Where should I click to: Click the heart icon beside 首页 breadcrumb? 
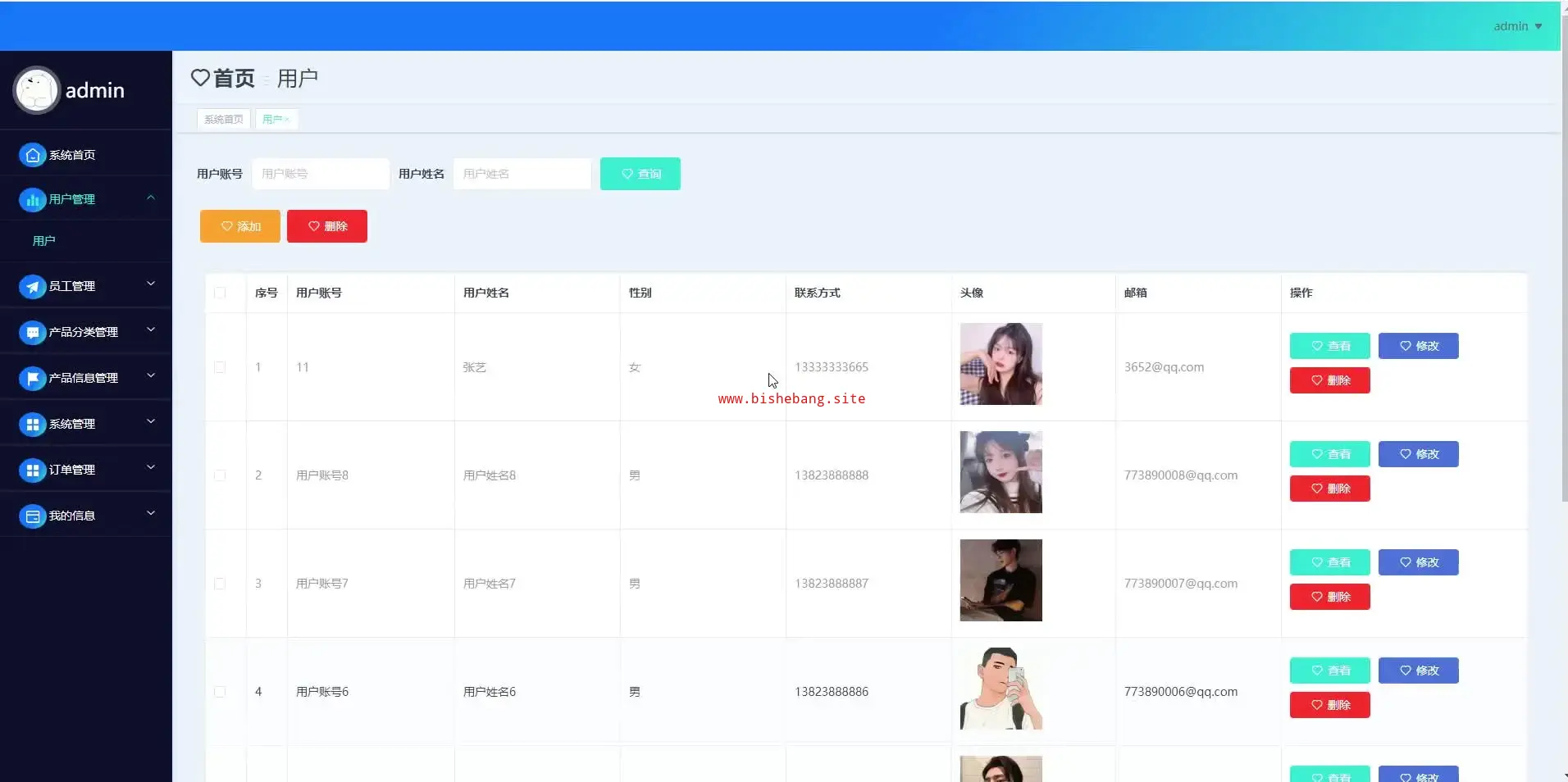click(x=200, y=78)
